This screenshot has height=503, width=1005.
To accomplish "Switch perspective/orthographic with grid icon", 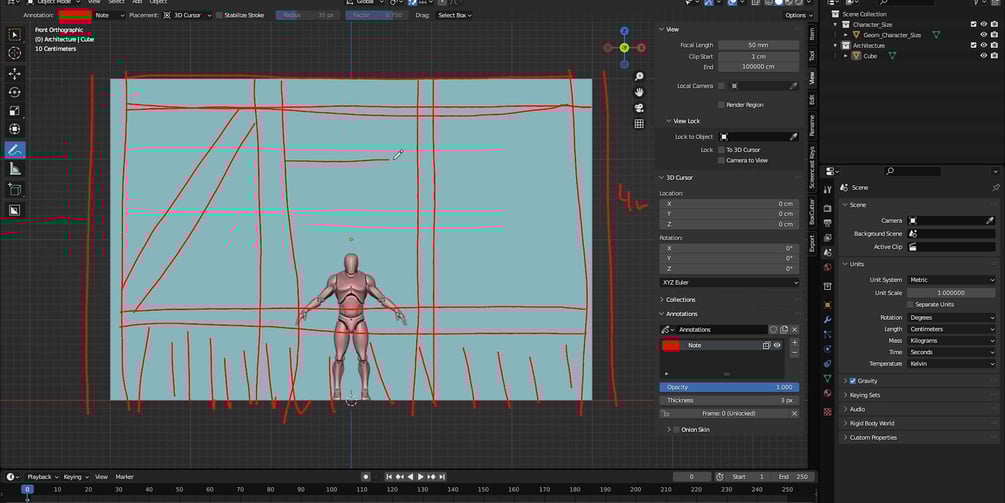I will coord(639,124).
